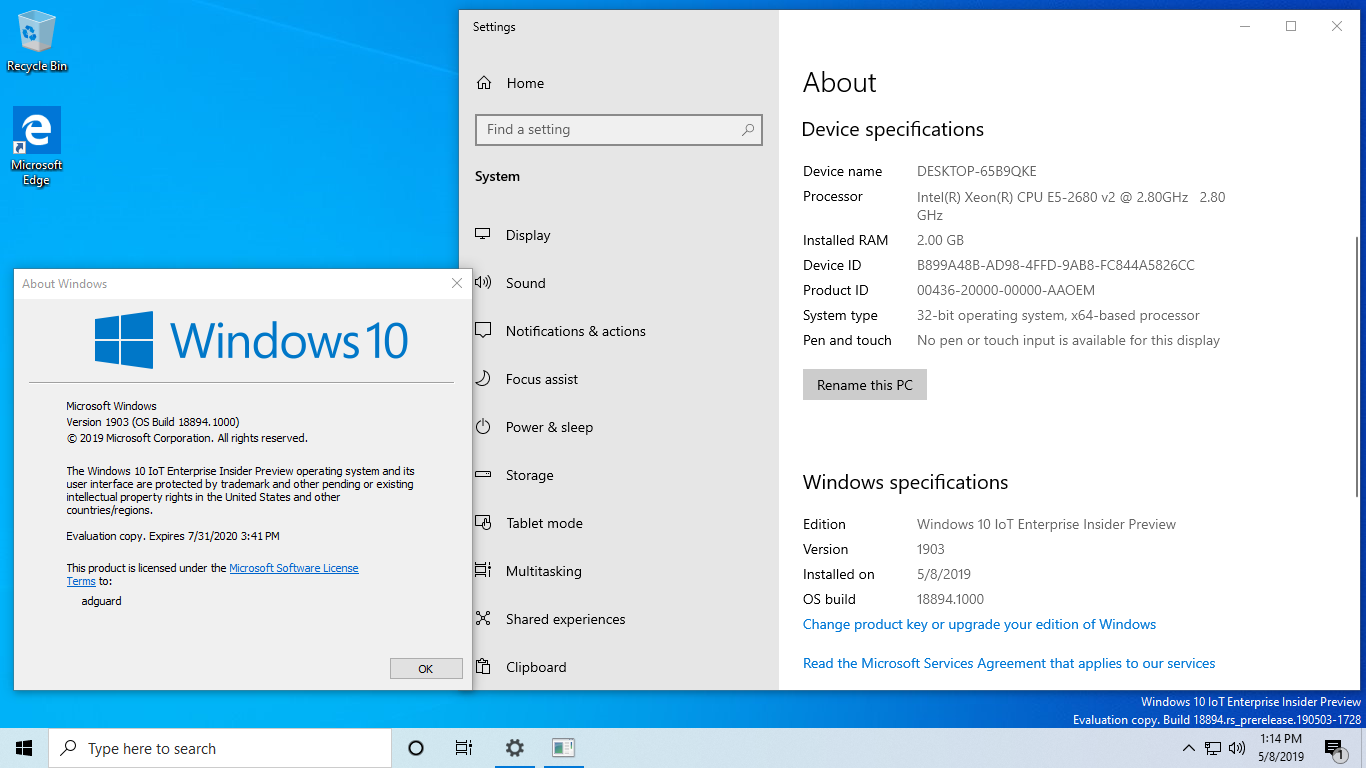Click the volume tray icon
This screenshot has width=1366, height=768.
pyautogui.click(x=1237, y=748)
